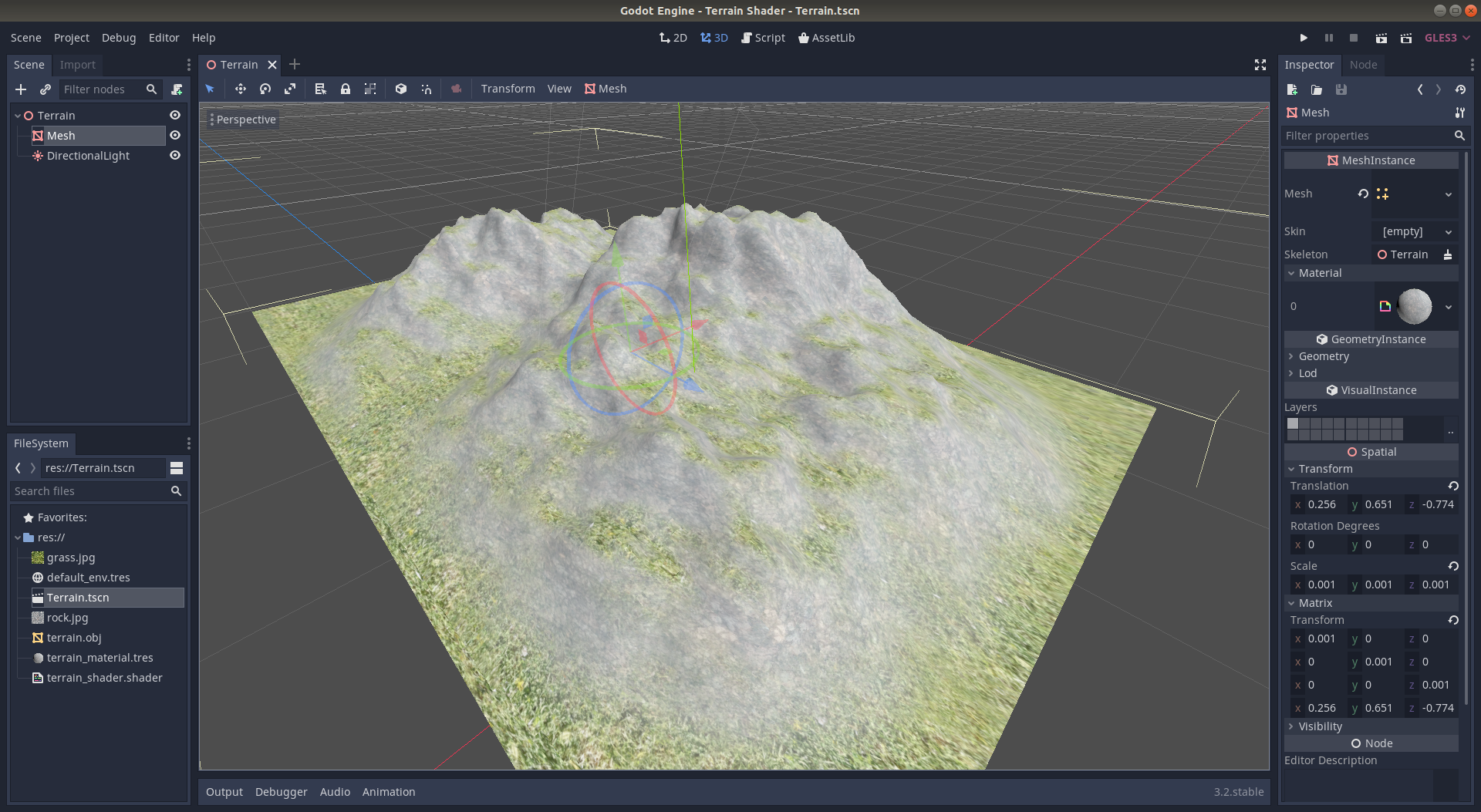Screen dimensions: 1481x812
Task: Select terrain_shader.shader file
Action: pos(104,678)
